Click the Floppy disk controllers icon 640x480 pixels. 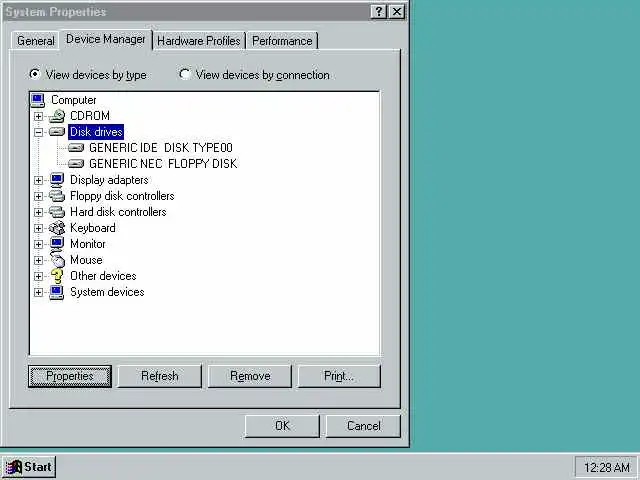point(57,196)
